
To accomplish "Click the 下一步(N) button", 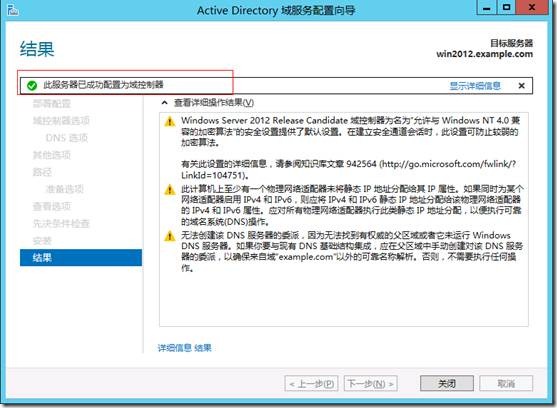I will click(371, 383).
